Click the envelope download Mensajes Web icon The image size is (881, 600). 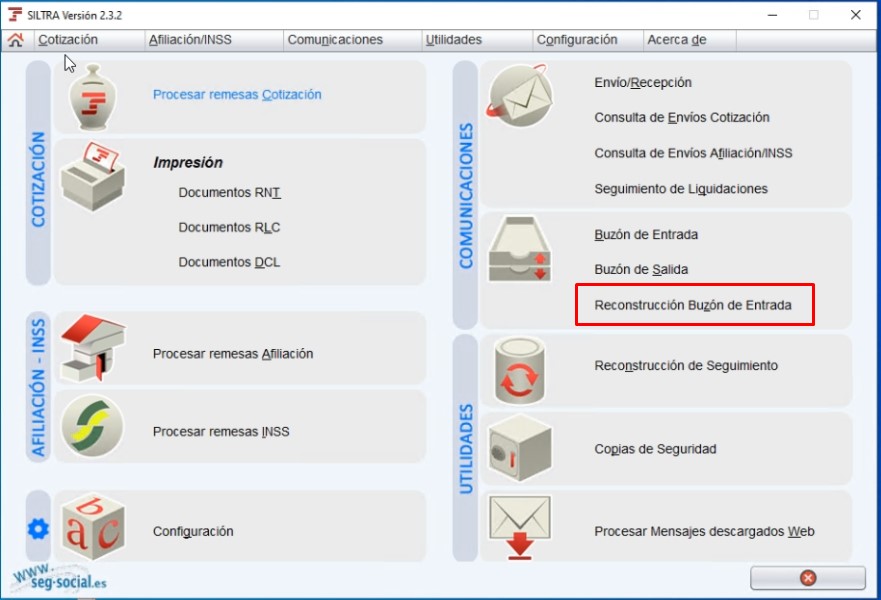pos(520,527)
